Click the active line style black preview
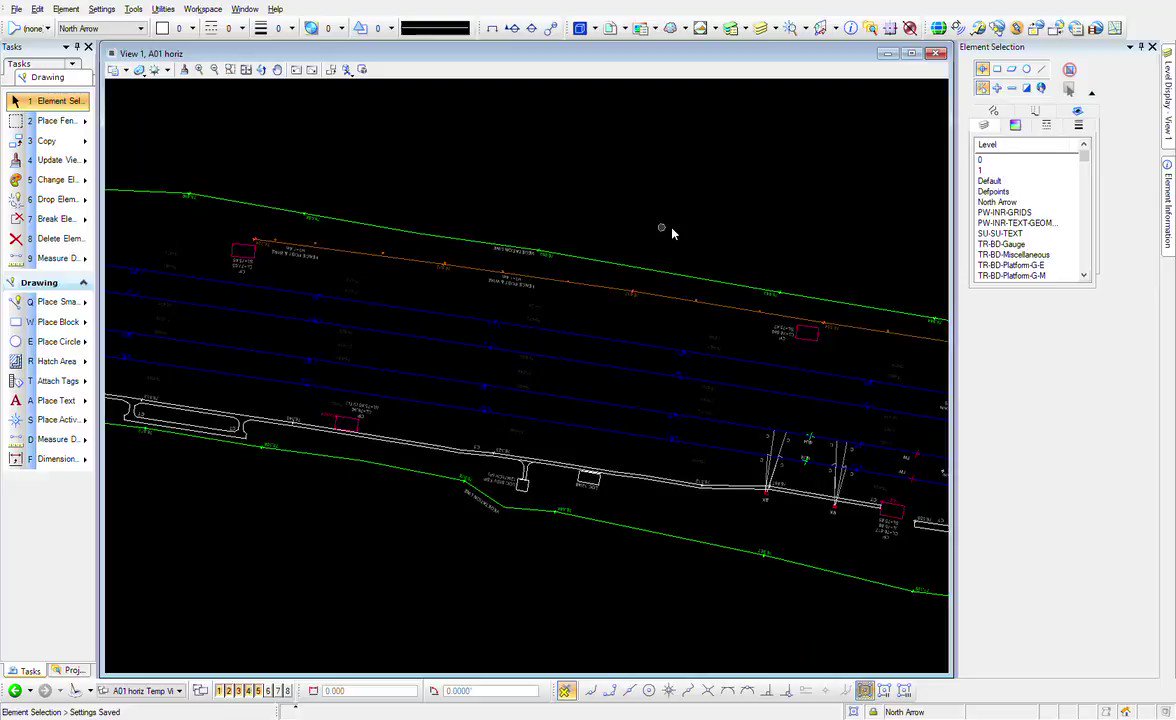This screenshot has height=720, width=1176. pos(435,28)
